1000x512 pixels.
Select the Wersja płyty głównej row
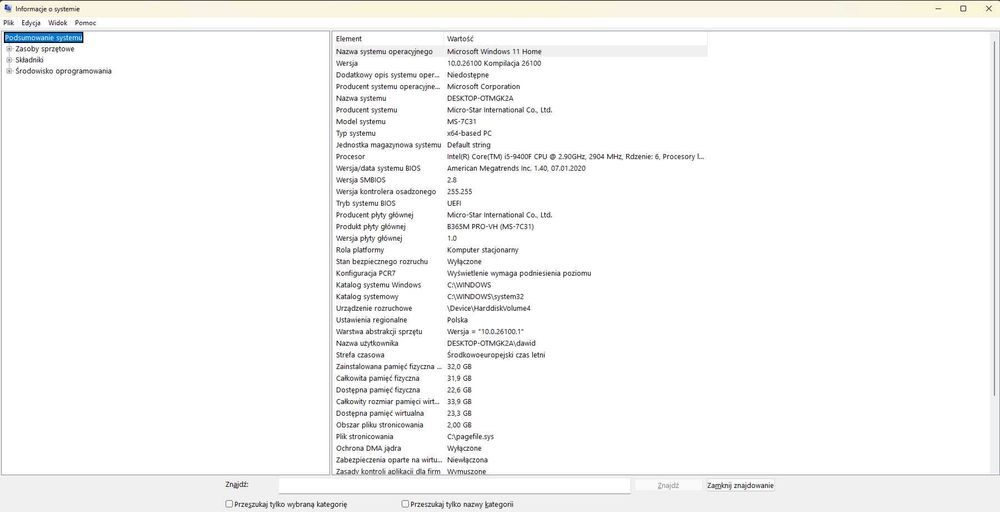520,238
